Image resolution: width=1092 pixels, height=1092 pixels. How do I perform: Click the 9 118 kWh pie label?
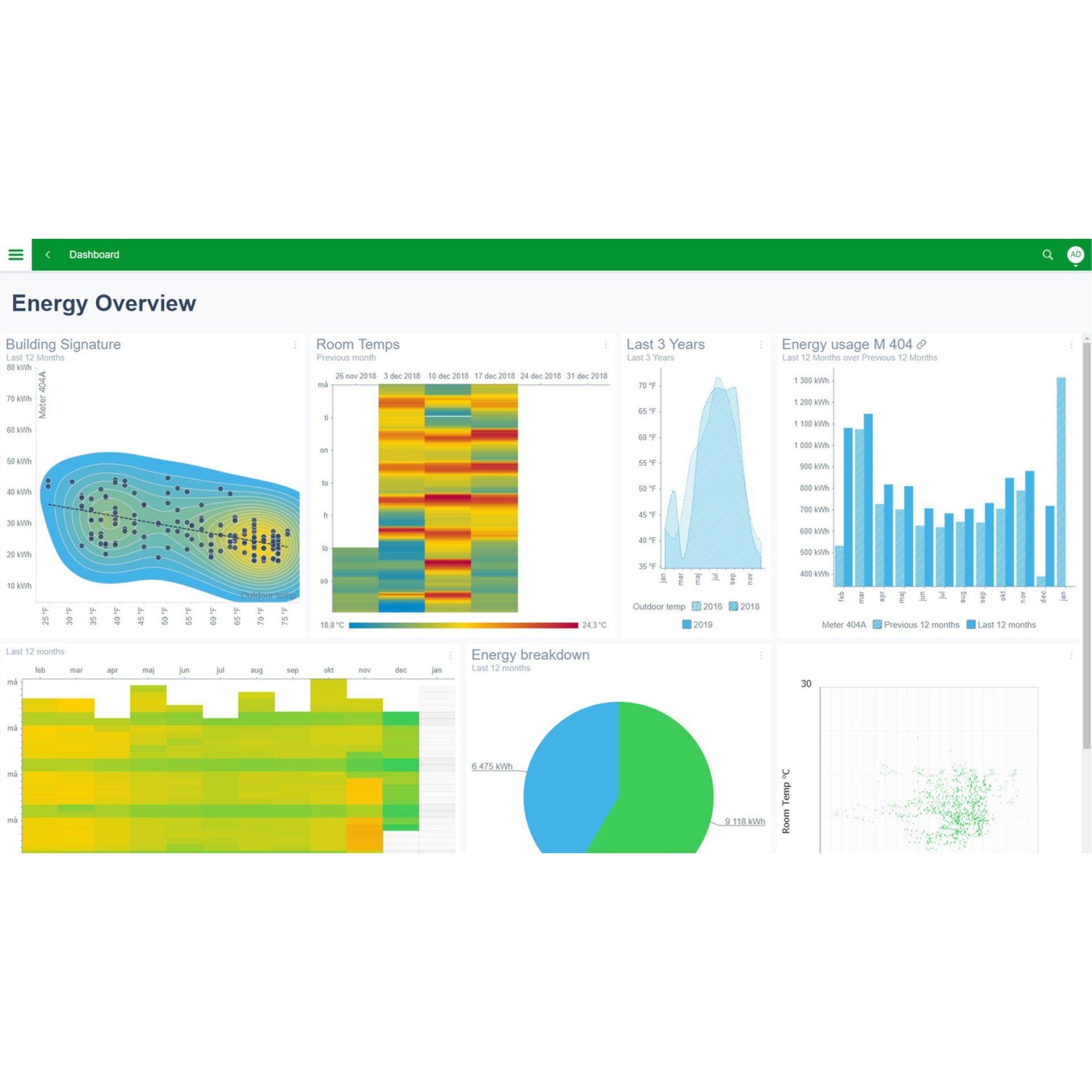pyautogui.click(x=745, y=821)
